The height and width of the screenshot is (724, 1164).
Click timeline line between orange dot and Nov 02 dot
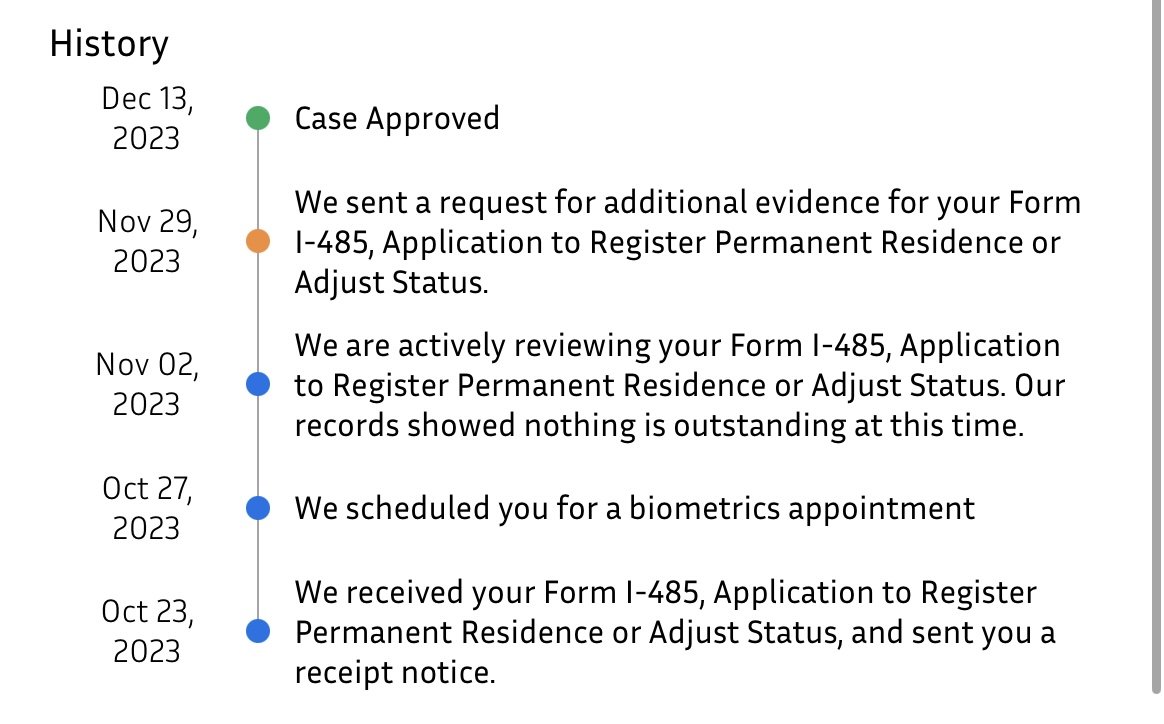click(x=258, y=313)
